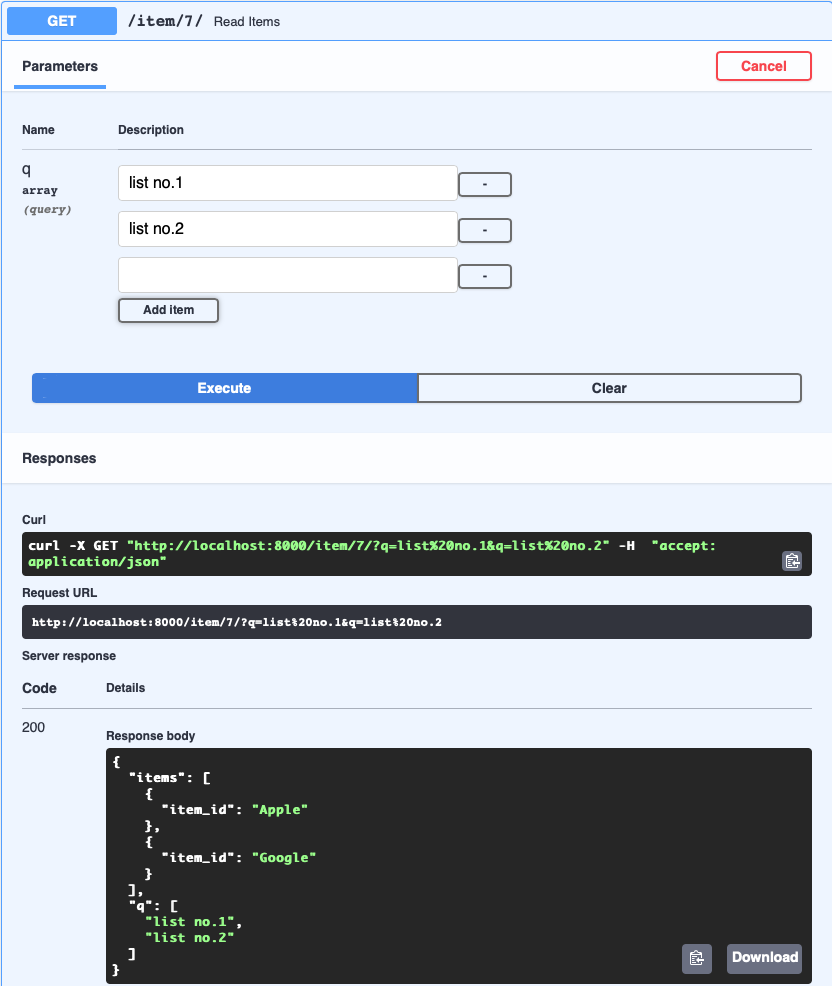The height and width of the screenshot is (986, 832).
Task: Click the 'Request URL' label
Action: point(60,593)
